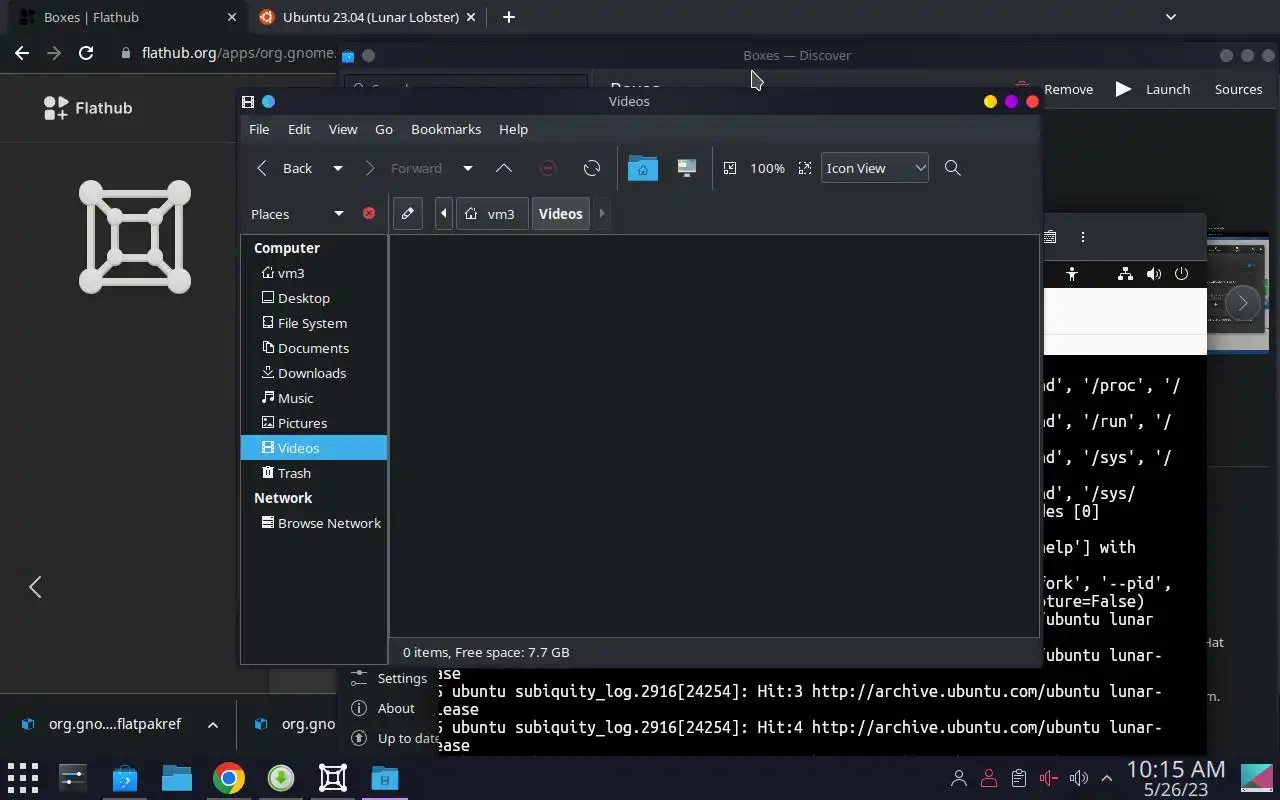Close the Places side pane
Image resolution: width=1280 pixels, height=800 pixels.
coord(369,213)
